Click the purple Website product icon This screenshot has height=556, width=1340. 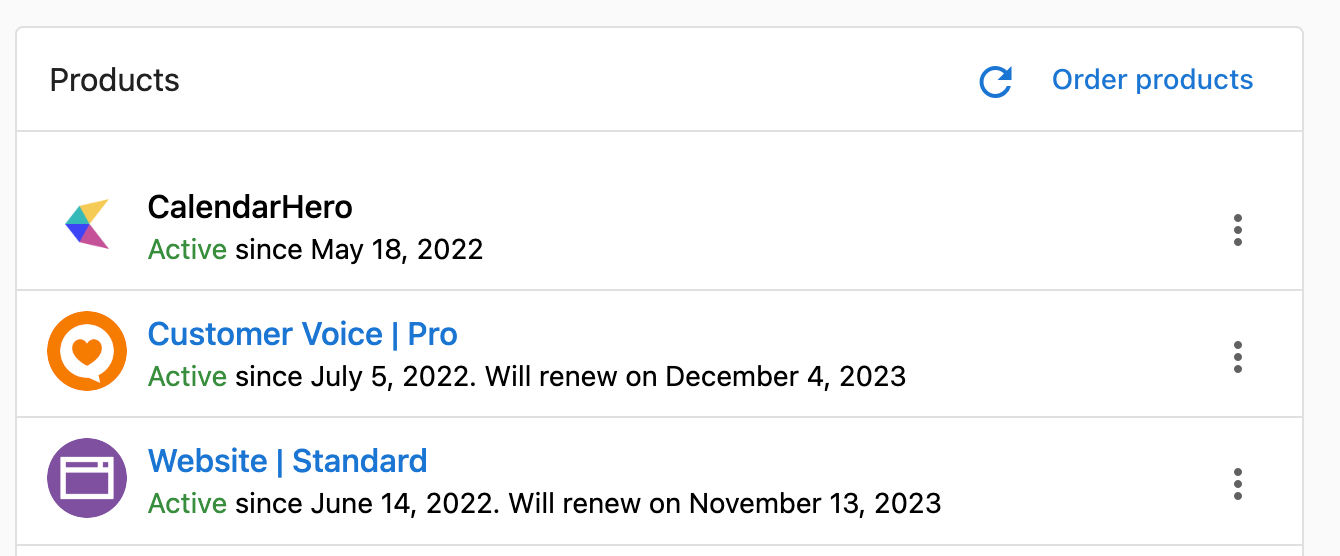point(87,478)
